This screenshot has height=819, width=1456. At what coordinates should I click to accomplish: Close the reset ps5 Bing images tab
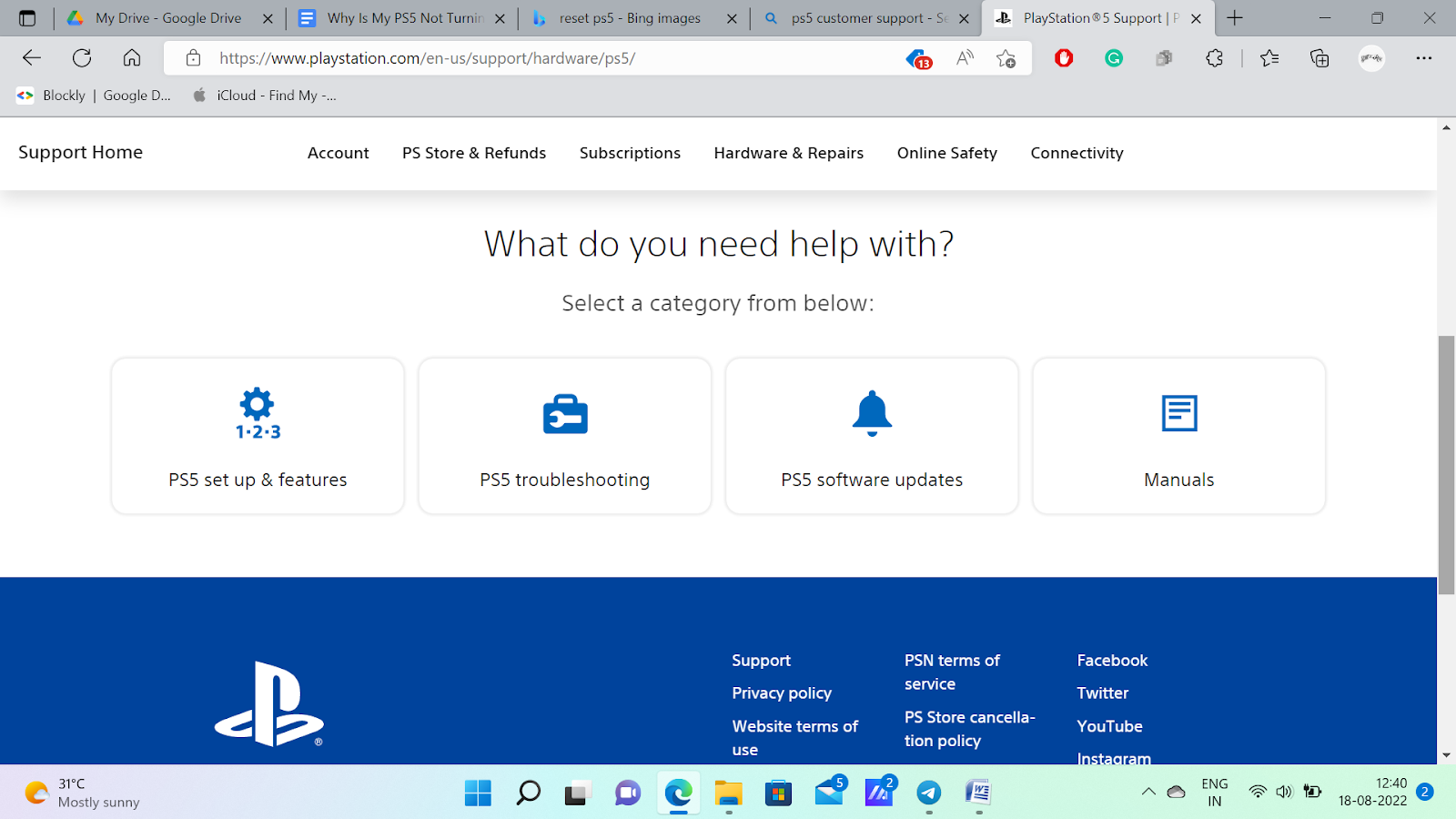732,18
